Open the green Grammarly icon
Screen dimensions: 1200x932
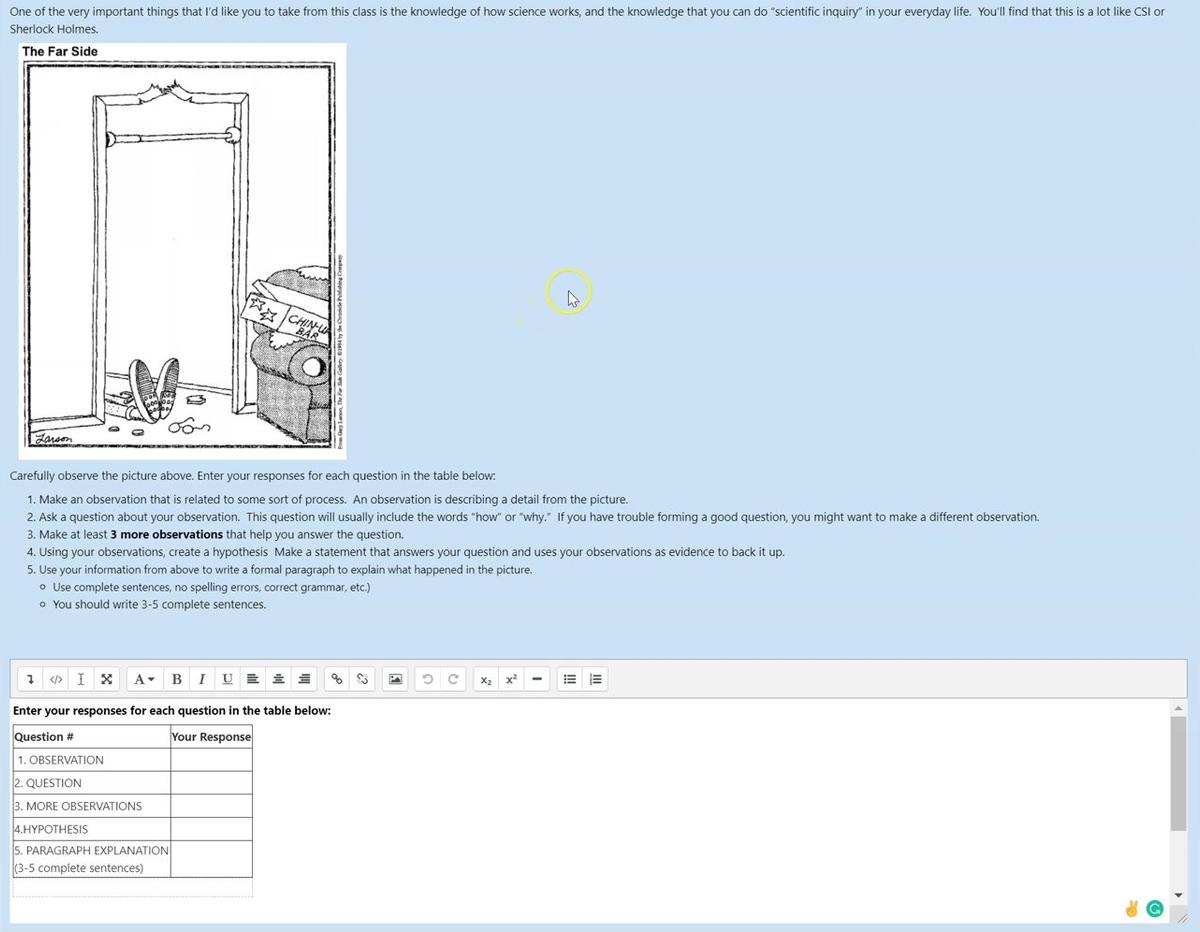pyautogui.click(x=1155, y=908)
